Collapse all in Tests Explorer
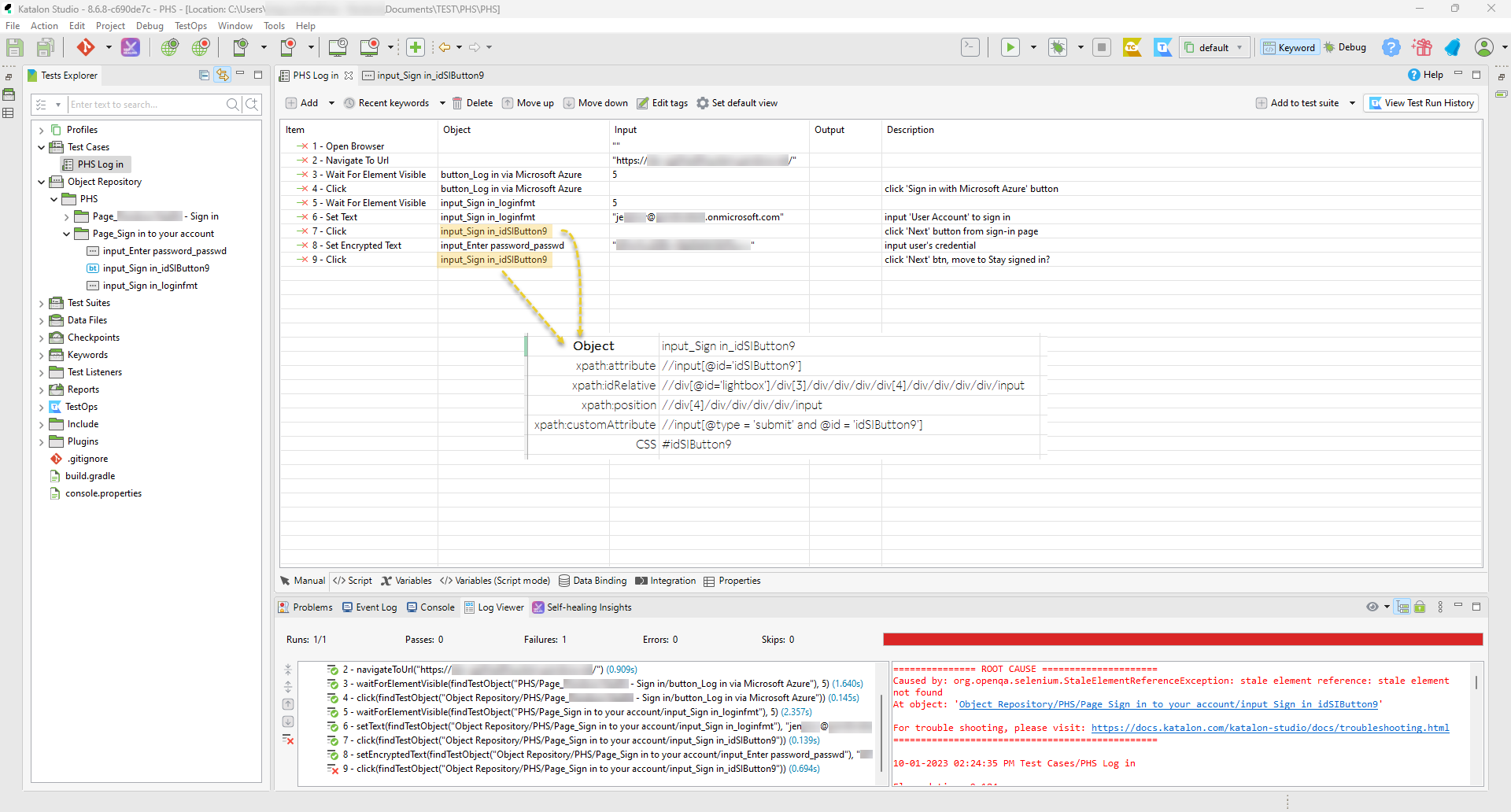Screen dimensions: 1511x812 [x=205, y=76]
